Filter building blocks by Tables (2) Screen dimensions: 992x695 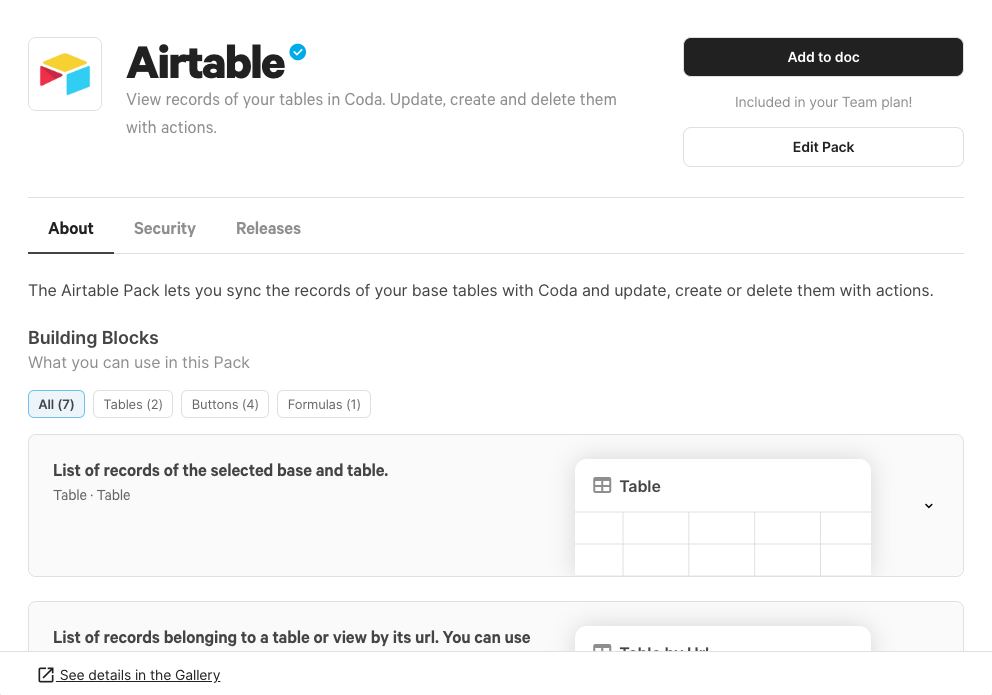[x=133, y=404]
